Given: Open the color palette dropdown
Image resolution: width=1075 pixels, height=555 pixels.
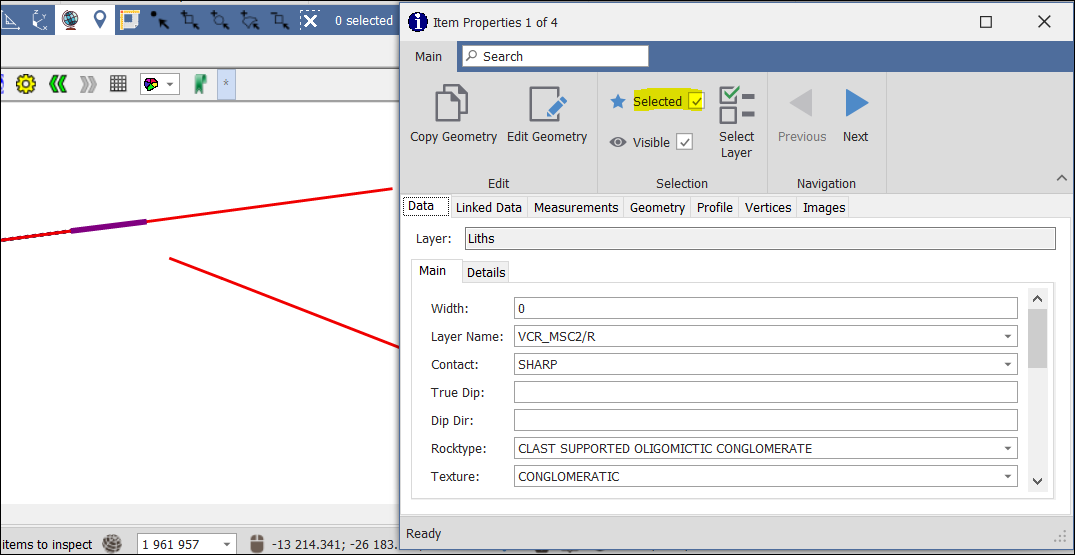Looking at the screenshot, I should [x=159, y=84].
